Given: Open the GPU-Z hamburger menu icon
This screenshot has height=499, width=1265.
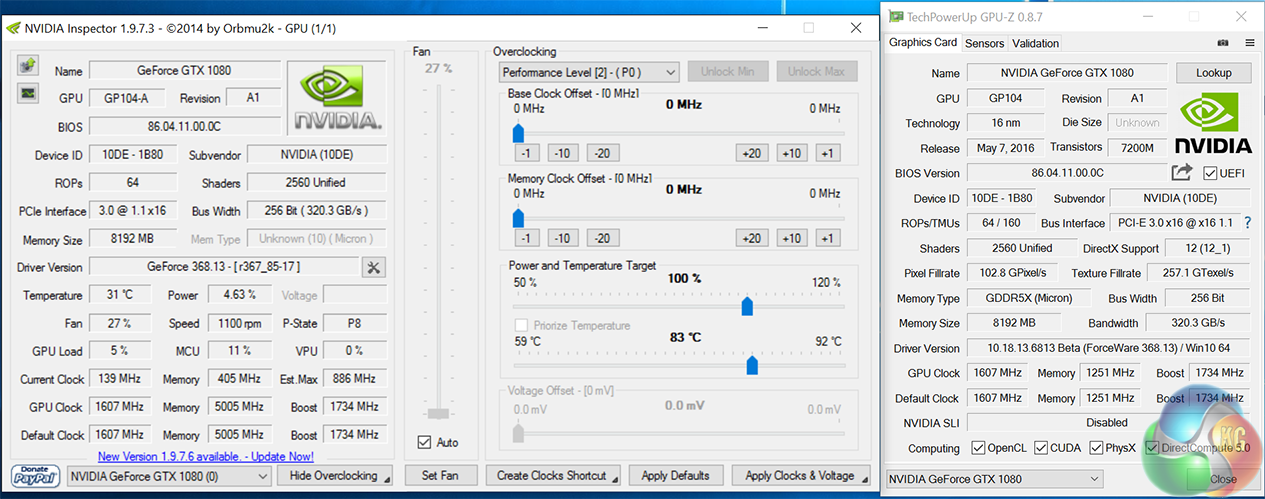Looking at the screenshot, I should tap(1250, 43).
